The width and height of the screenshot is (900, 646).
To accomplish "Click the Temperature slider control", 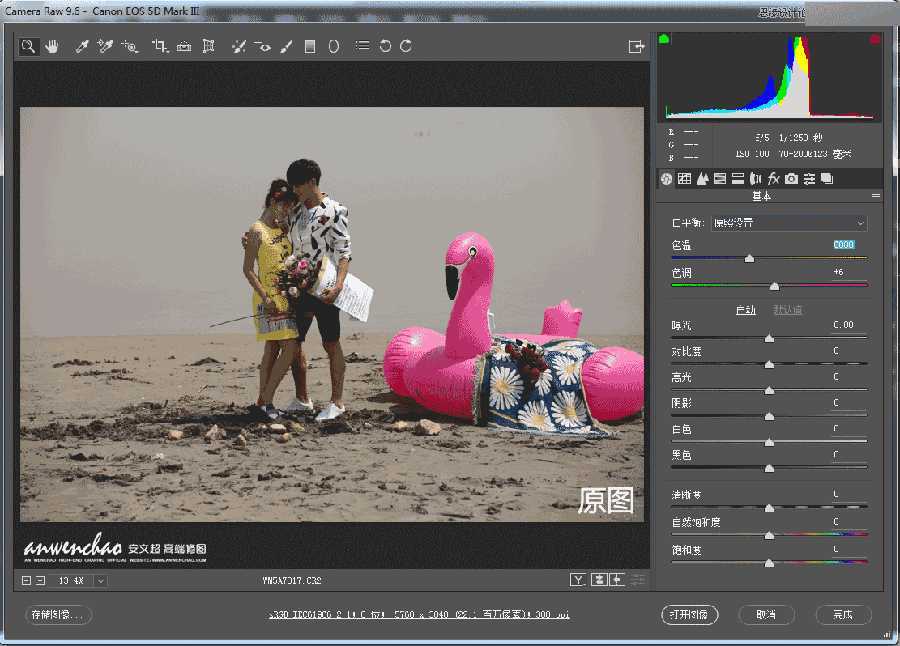I will tap(750, 258).
